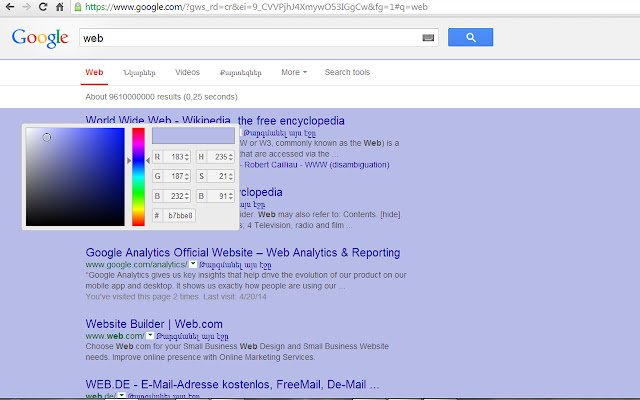Click the Robert Cailliau sublink
This screenshot has height=400, width=640.
271,165
